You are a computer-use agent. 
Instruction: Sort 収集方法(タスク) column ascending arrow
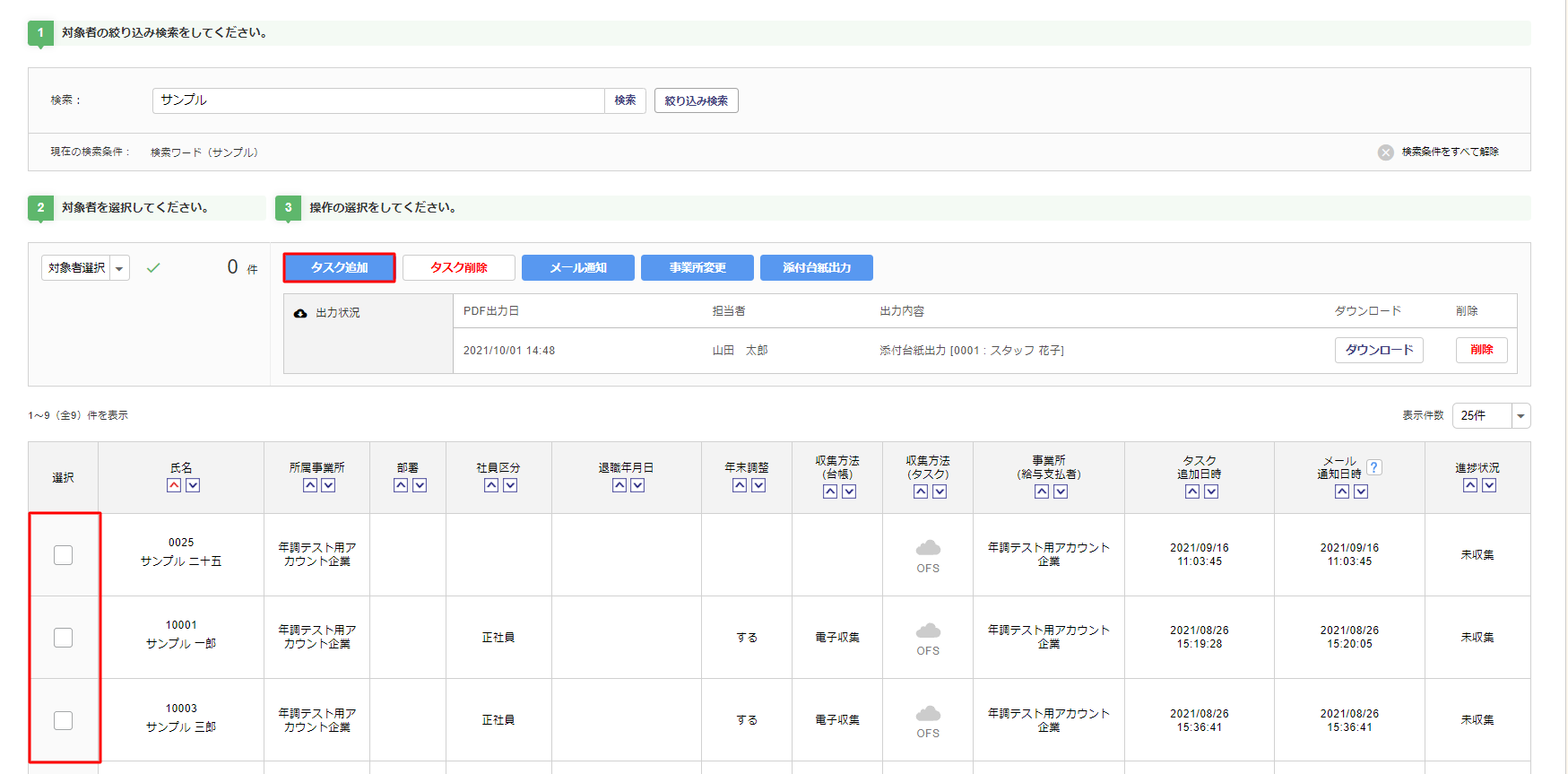921,491
